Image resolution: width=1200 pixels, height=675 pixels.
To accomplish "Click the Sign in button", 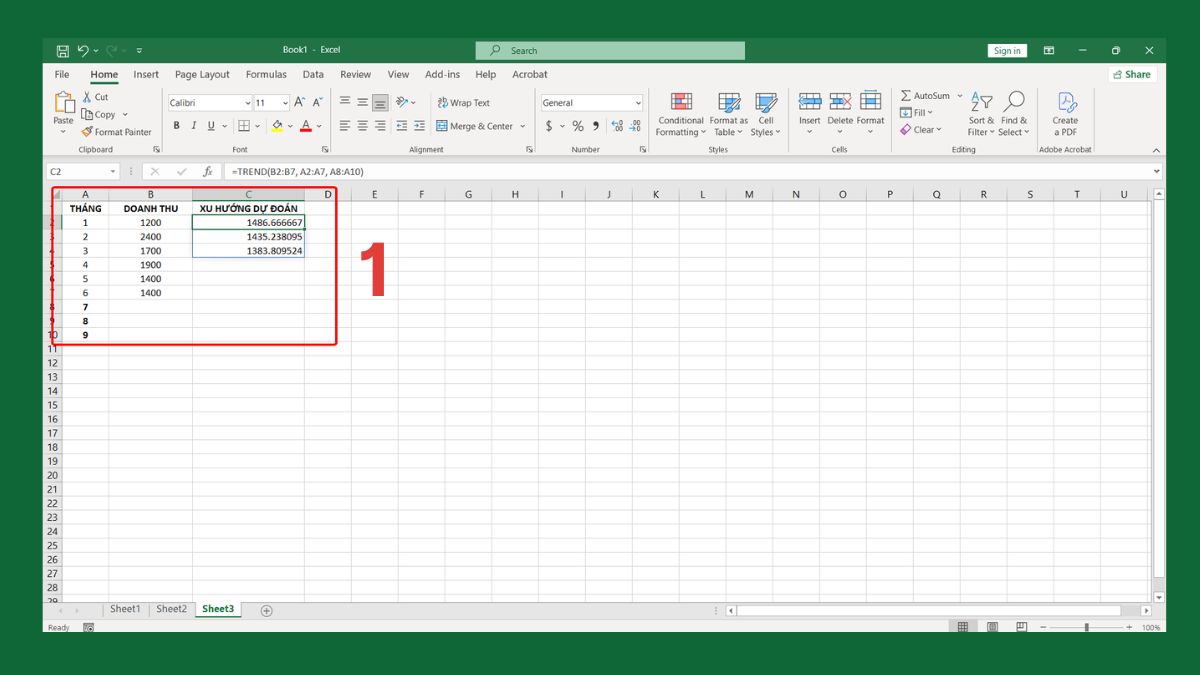I will pos(1007,51).
